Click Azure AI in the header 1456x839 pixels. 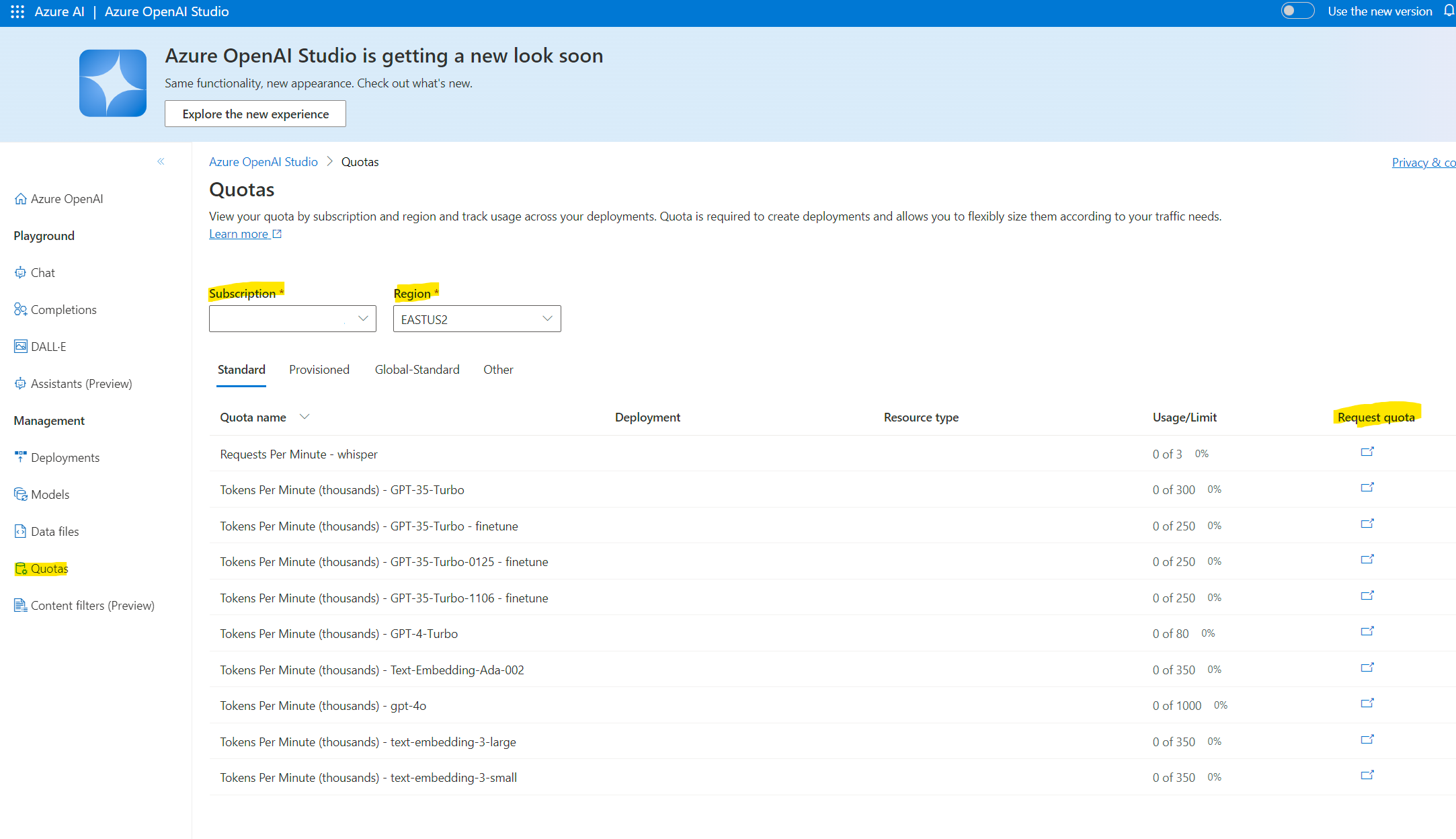[x=59, y=11]
